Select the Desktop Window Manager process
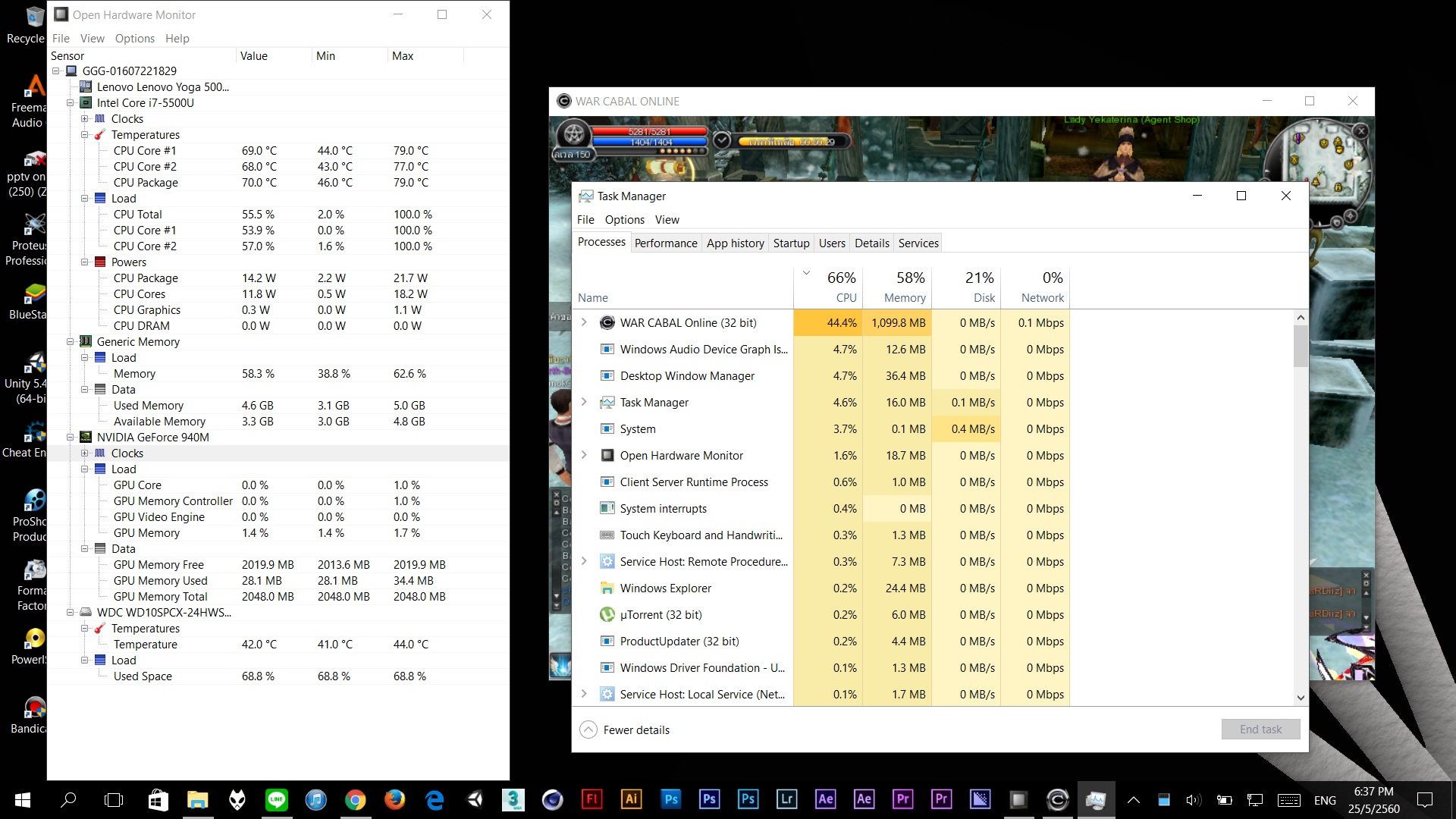 tap(822, 376)
